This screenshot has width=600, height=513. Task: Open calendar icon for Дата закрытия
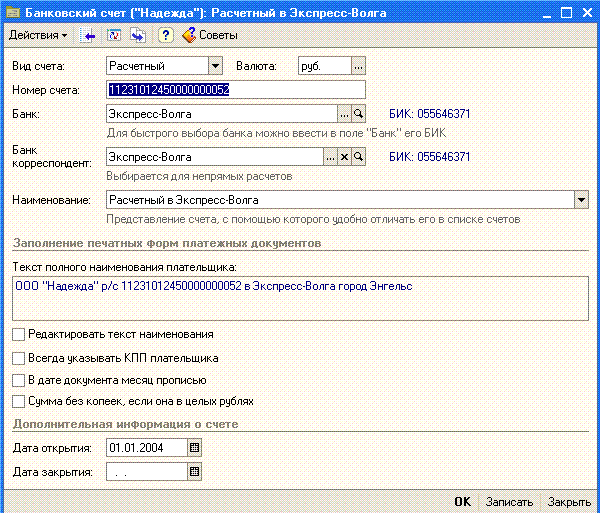tap(194, 472)
